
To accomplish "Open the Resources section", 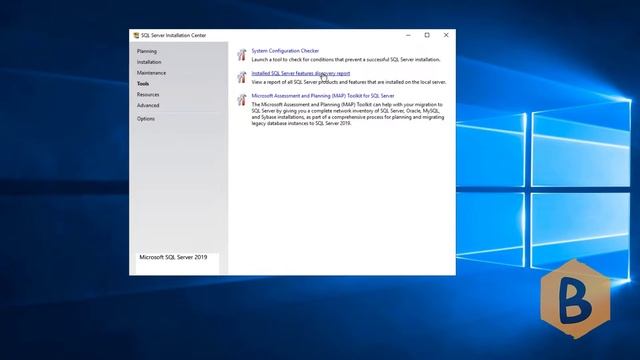I will coord(148,95).
